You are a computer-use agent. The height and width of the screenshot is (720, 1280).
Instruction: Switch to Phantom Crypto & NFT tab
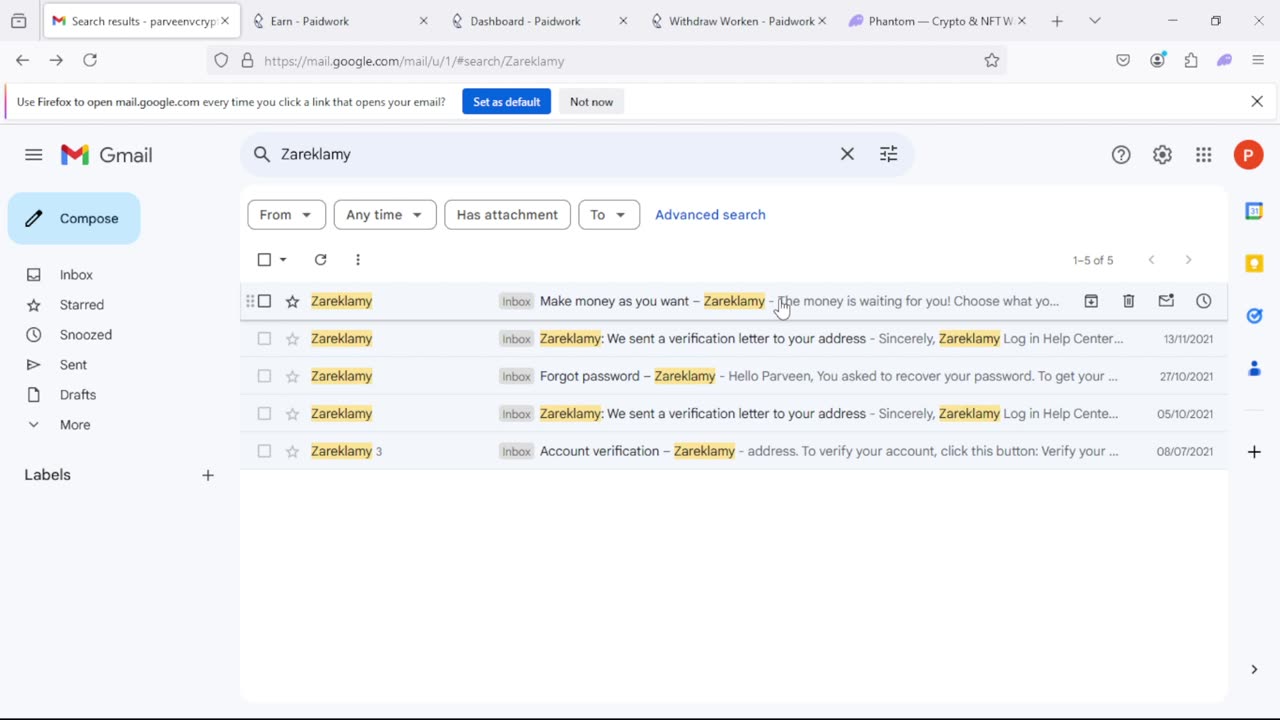(937, 21)
